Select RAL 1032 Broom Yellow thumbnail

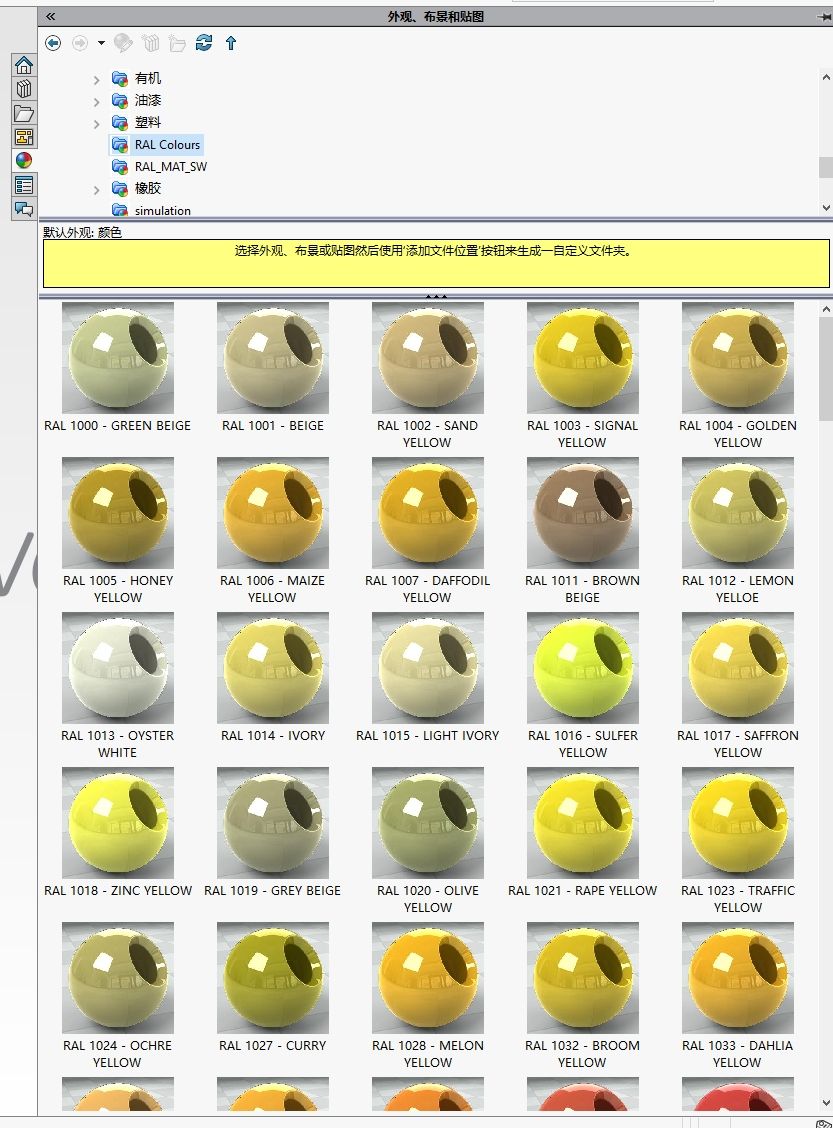tap(583, 978)
